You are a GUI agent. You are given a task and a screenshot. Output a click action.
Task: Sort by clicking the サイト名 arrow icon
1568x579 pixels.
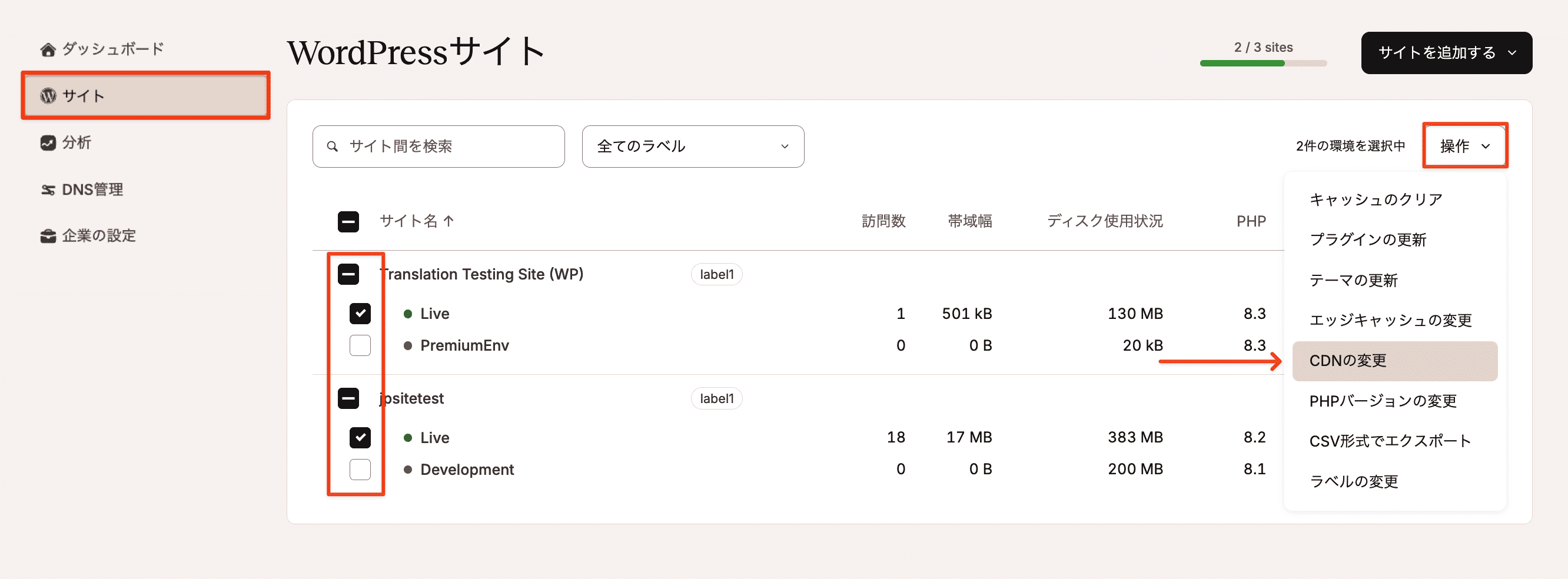point(449,221)
